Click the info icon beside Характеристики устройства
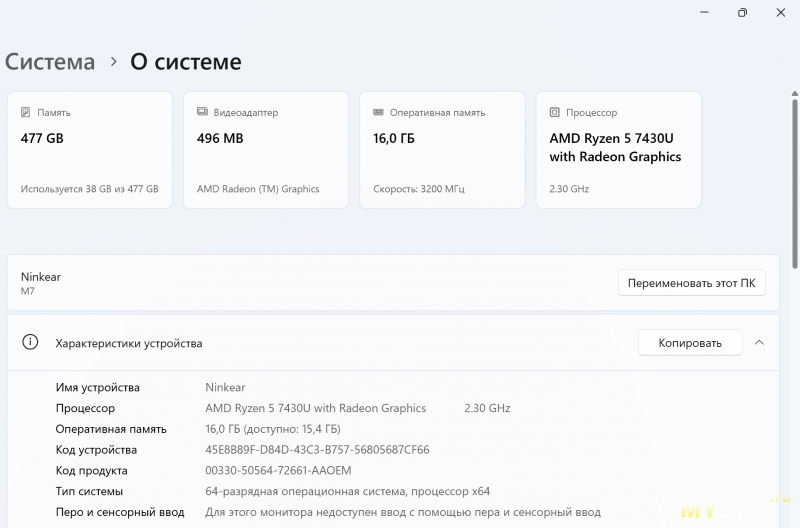800x528 pixels. tap(31, 343)
